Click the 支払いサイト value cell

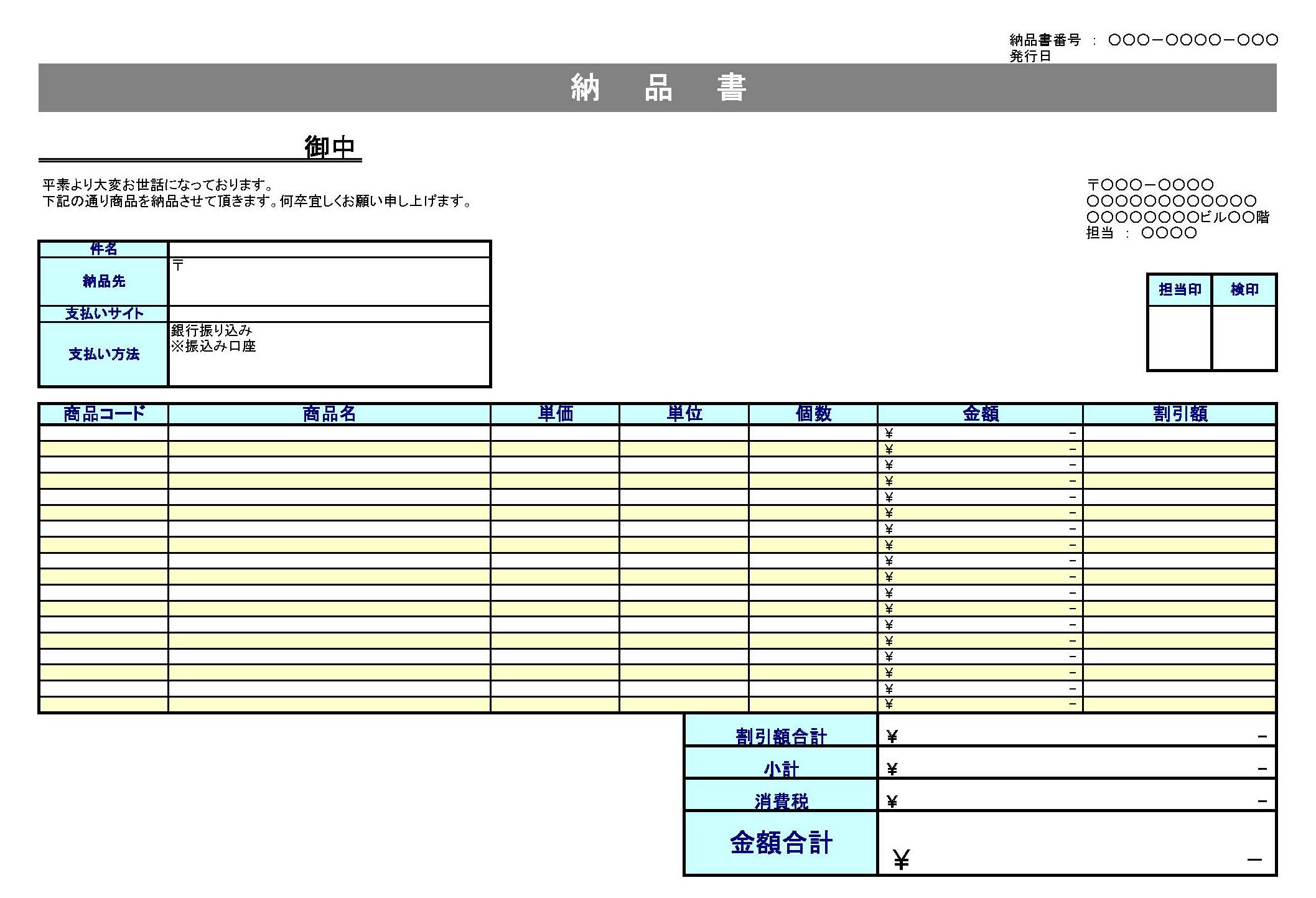point(329,314)
